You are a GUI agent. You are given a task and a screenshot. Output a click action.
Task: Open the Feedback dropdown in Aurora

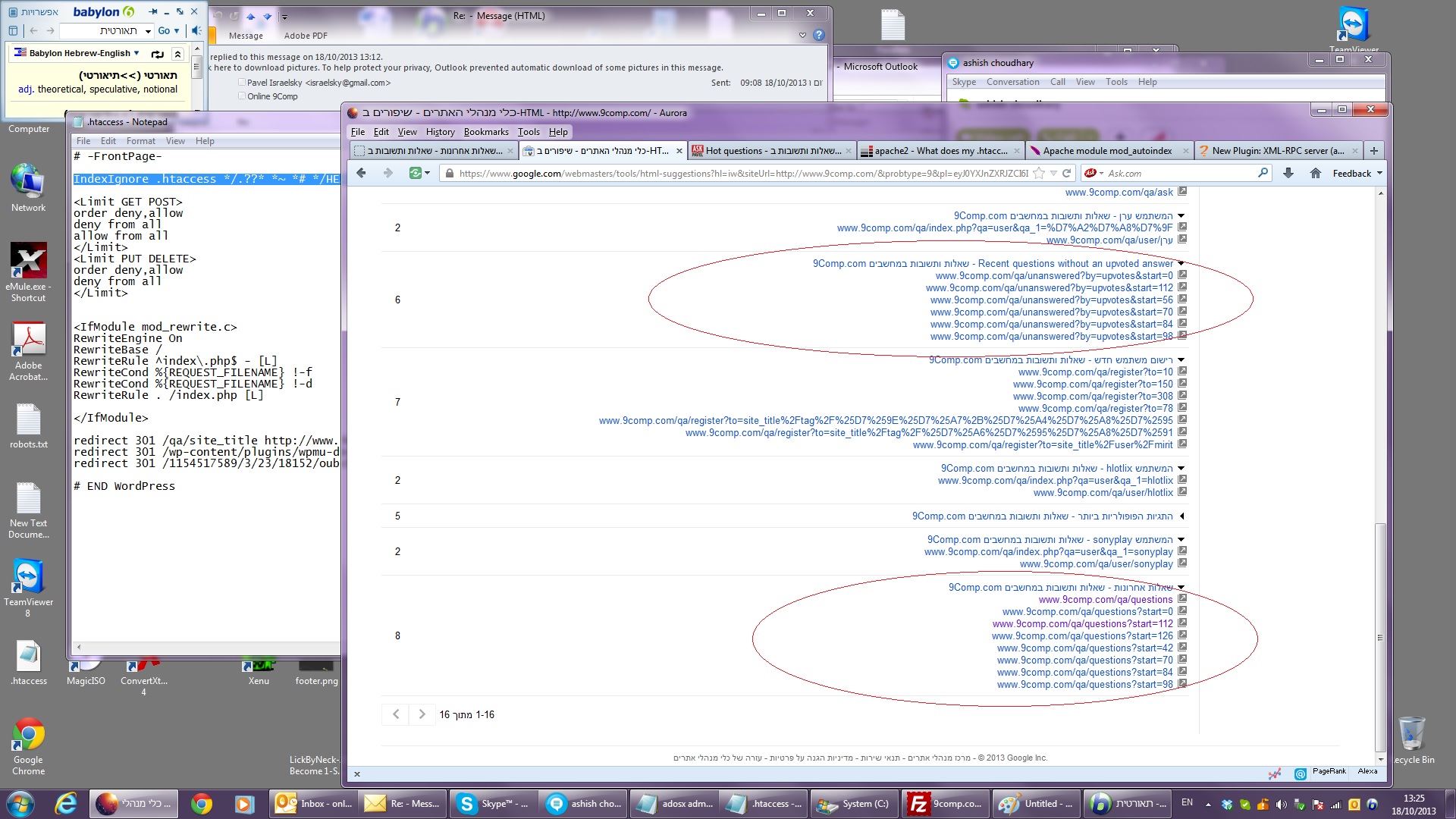1357,174
